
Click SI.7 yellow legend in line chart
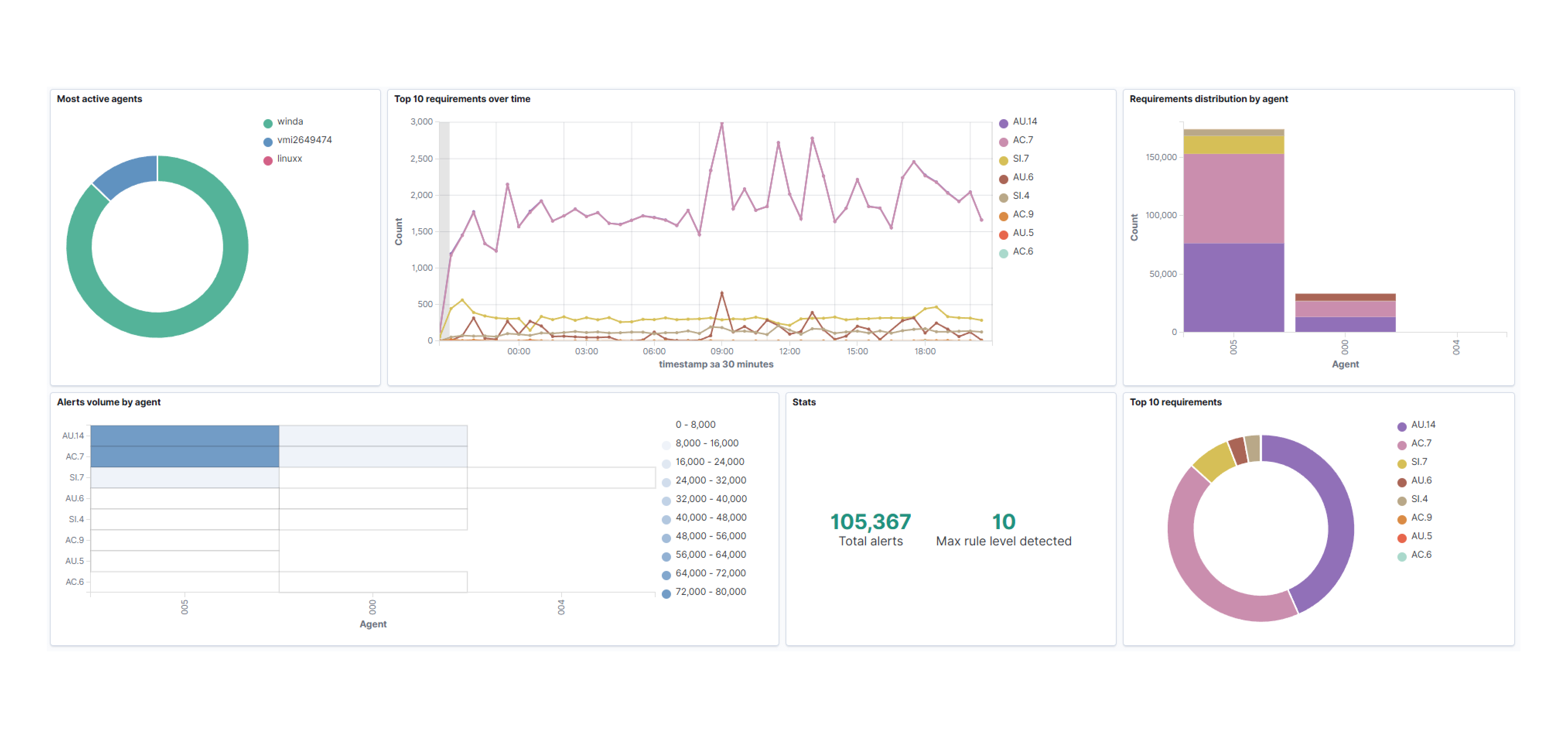point(1020,159)
